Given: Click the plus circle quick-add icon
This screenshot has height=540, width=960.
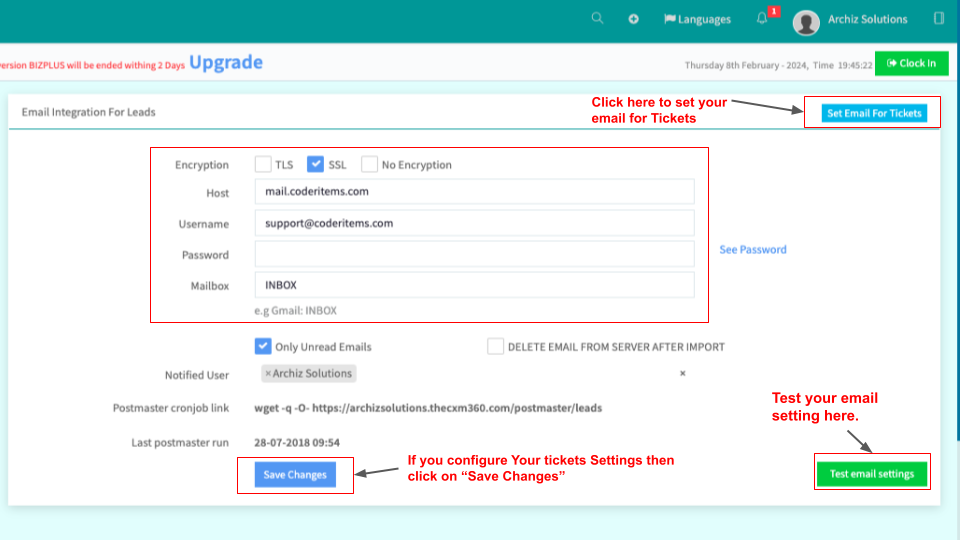Looking at the screenshot, I should click(633, 19).
